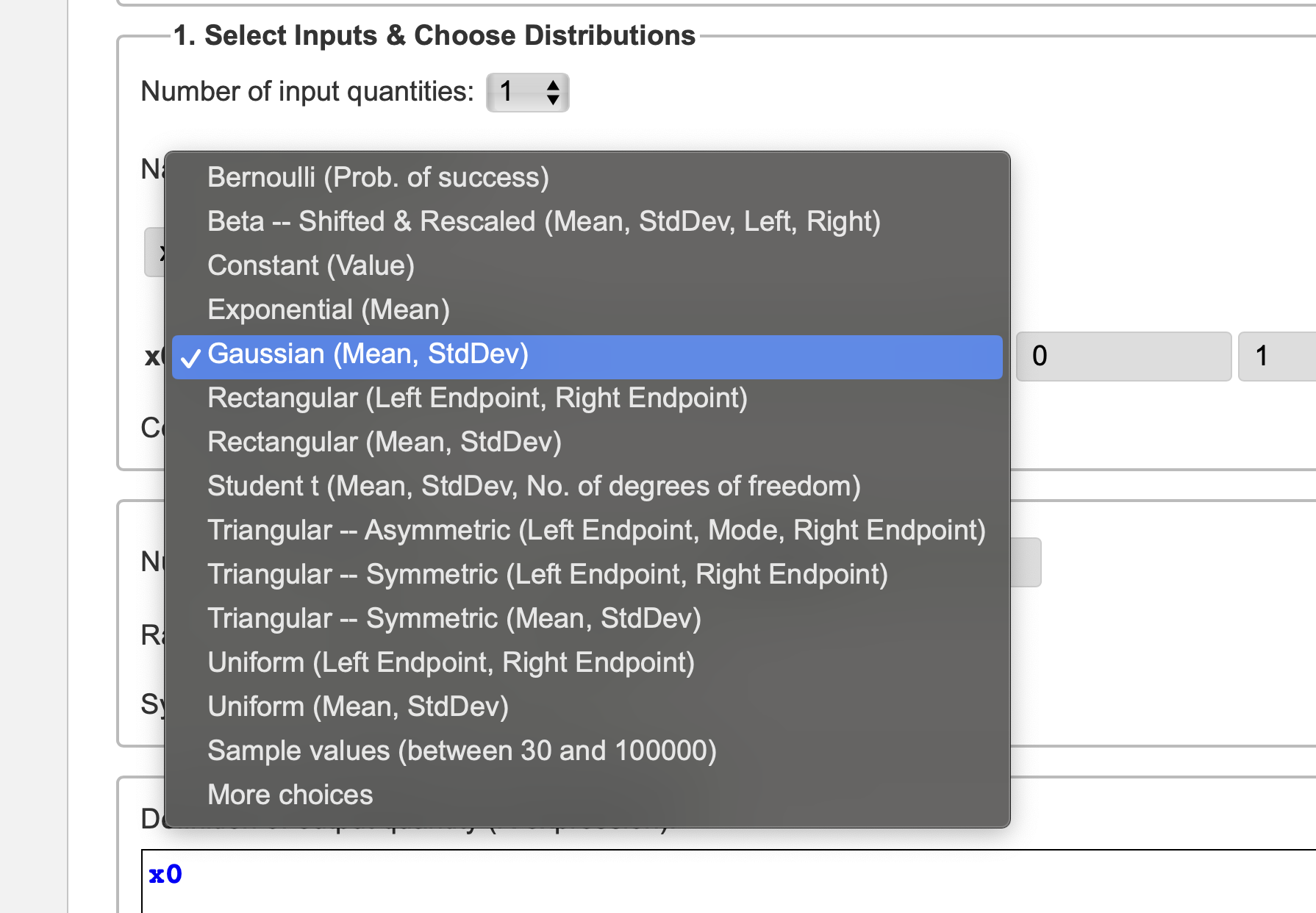Image resolution: width=1316 pixels, height=913 pixels.
Task: Choose Uniform (Mean, StdDev) option
Action: [357, 707]
